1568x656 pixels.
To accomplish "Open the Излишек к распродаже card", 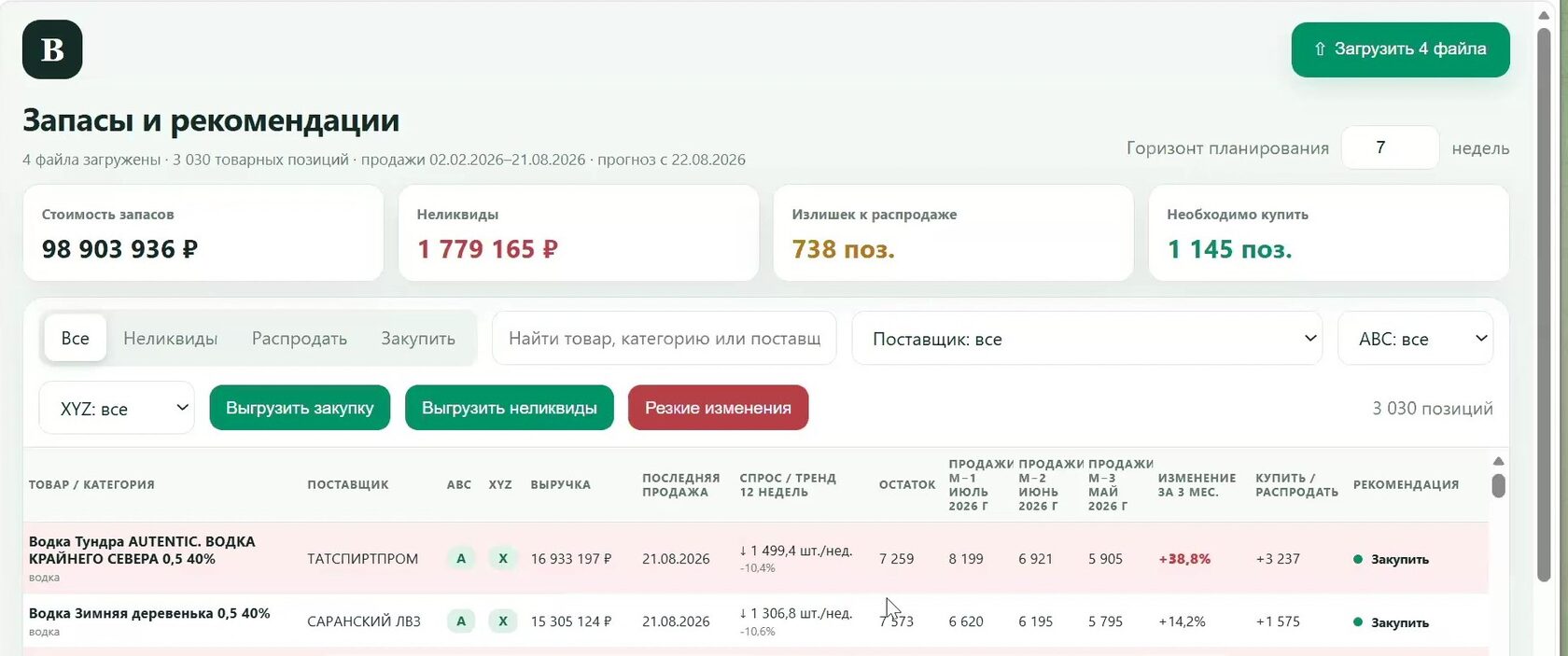I will coord(954,232).
